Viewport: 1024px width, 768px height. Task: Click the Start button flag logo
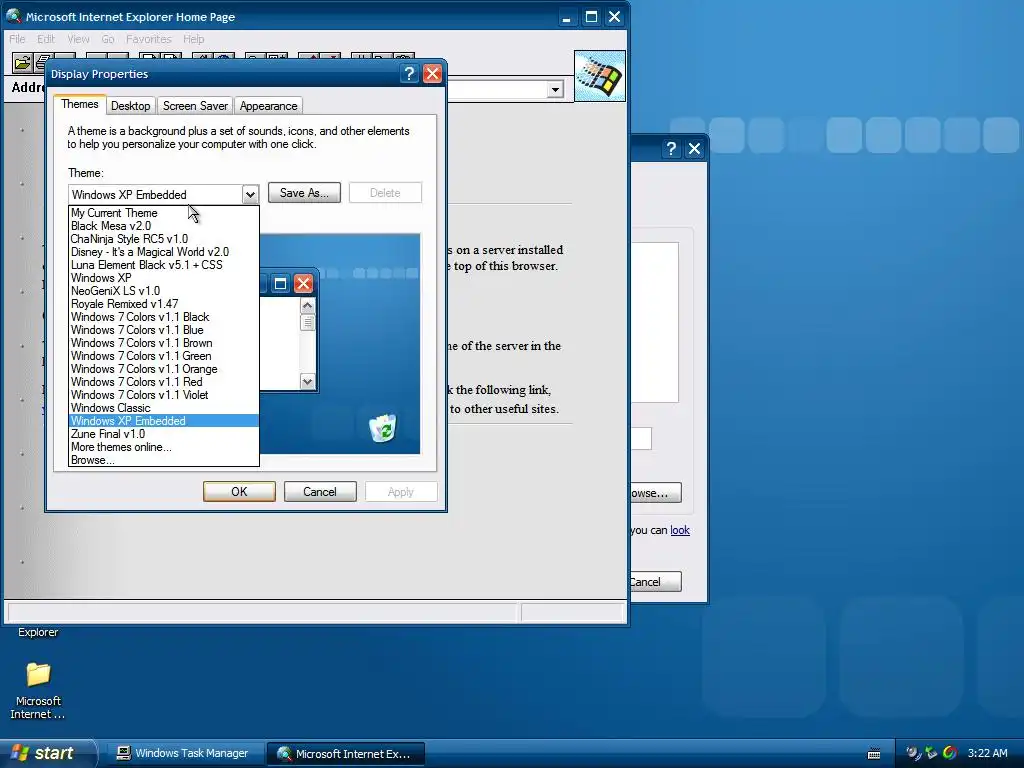(20, 753)
